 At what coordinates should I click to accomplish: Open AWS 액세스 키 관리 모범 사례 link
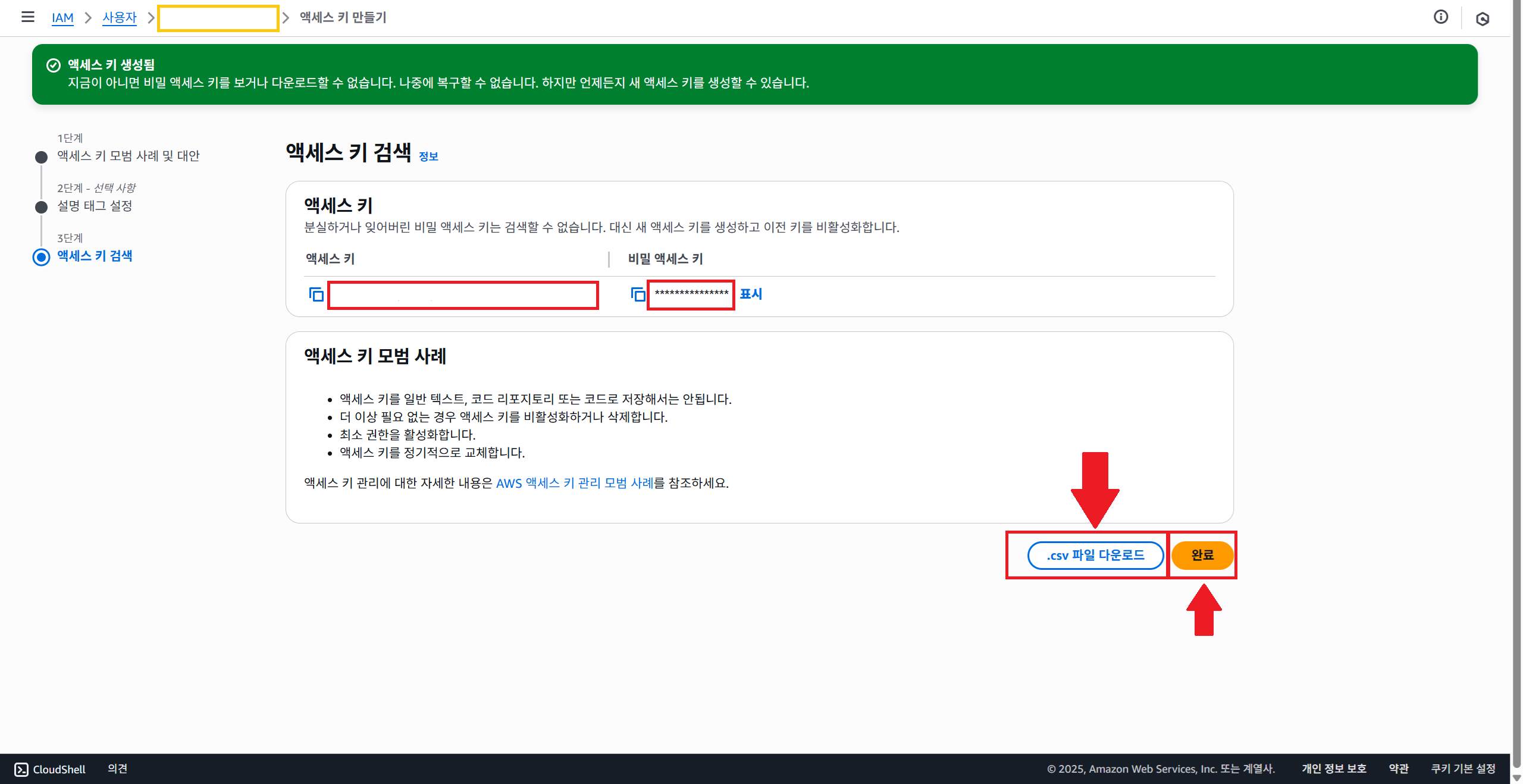[574, 483]
